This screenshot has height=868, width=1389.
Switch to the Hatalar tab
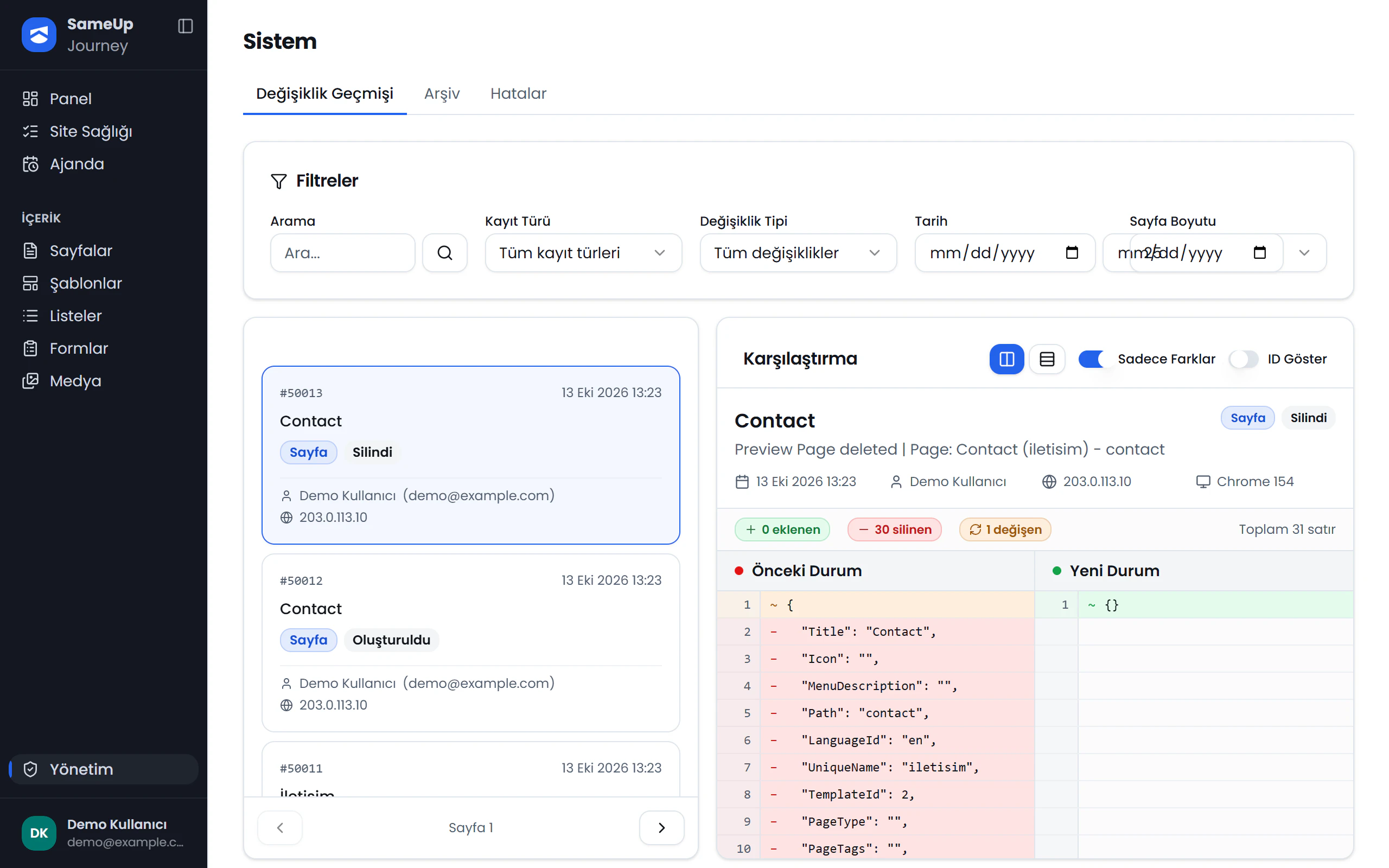click(x=518, y=93)
